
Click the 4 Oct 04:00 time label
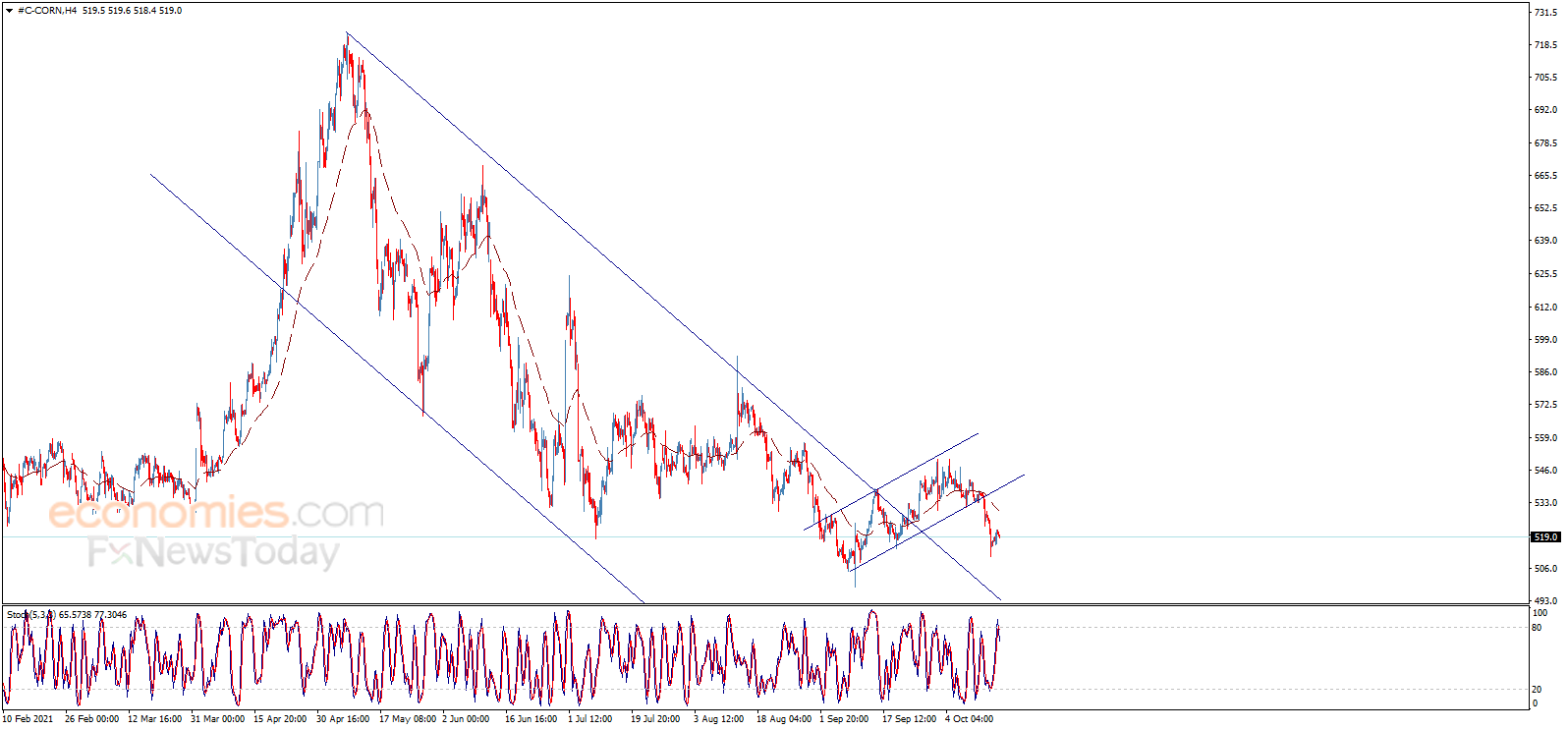tap(969, 719)
